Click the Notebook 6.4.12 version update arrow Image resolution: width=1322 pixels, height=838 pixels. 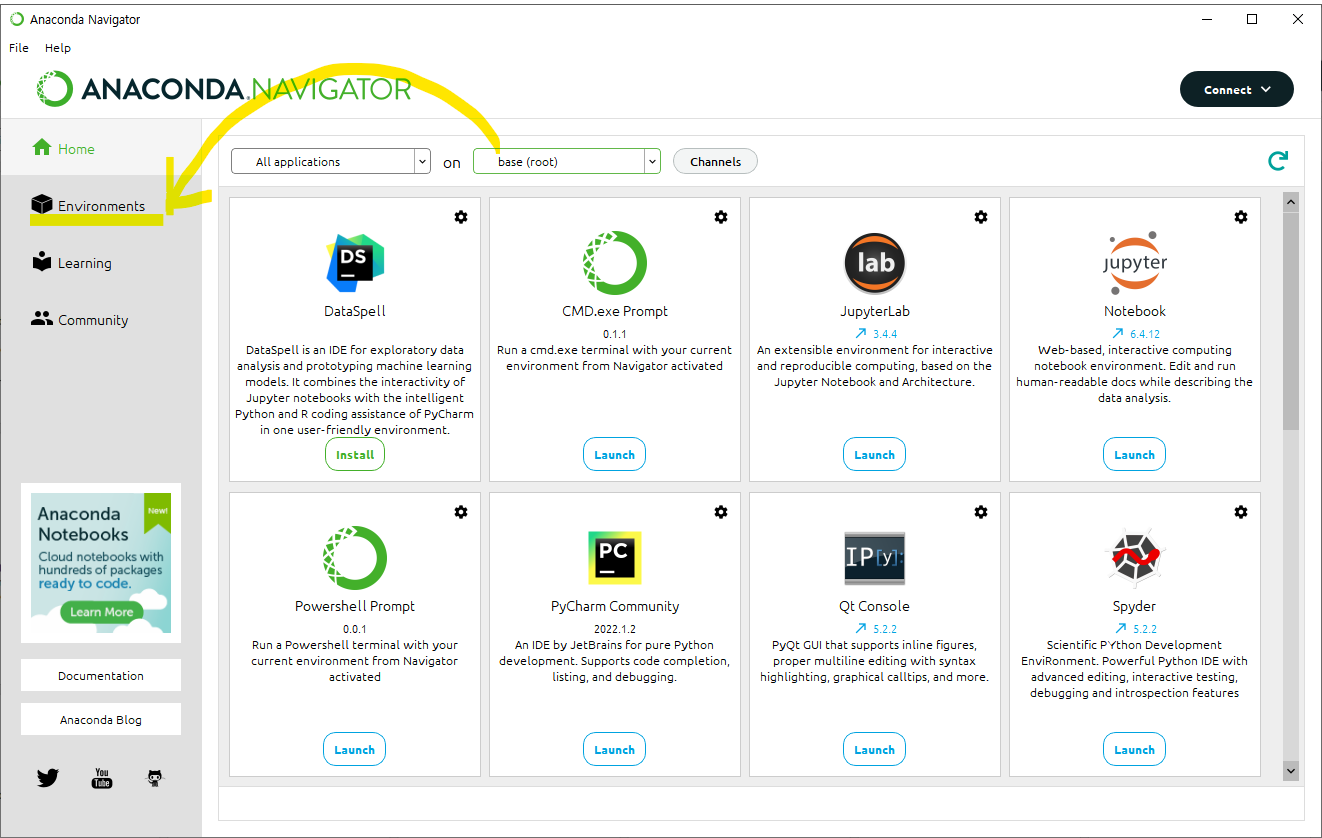1118,334
